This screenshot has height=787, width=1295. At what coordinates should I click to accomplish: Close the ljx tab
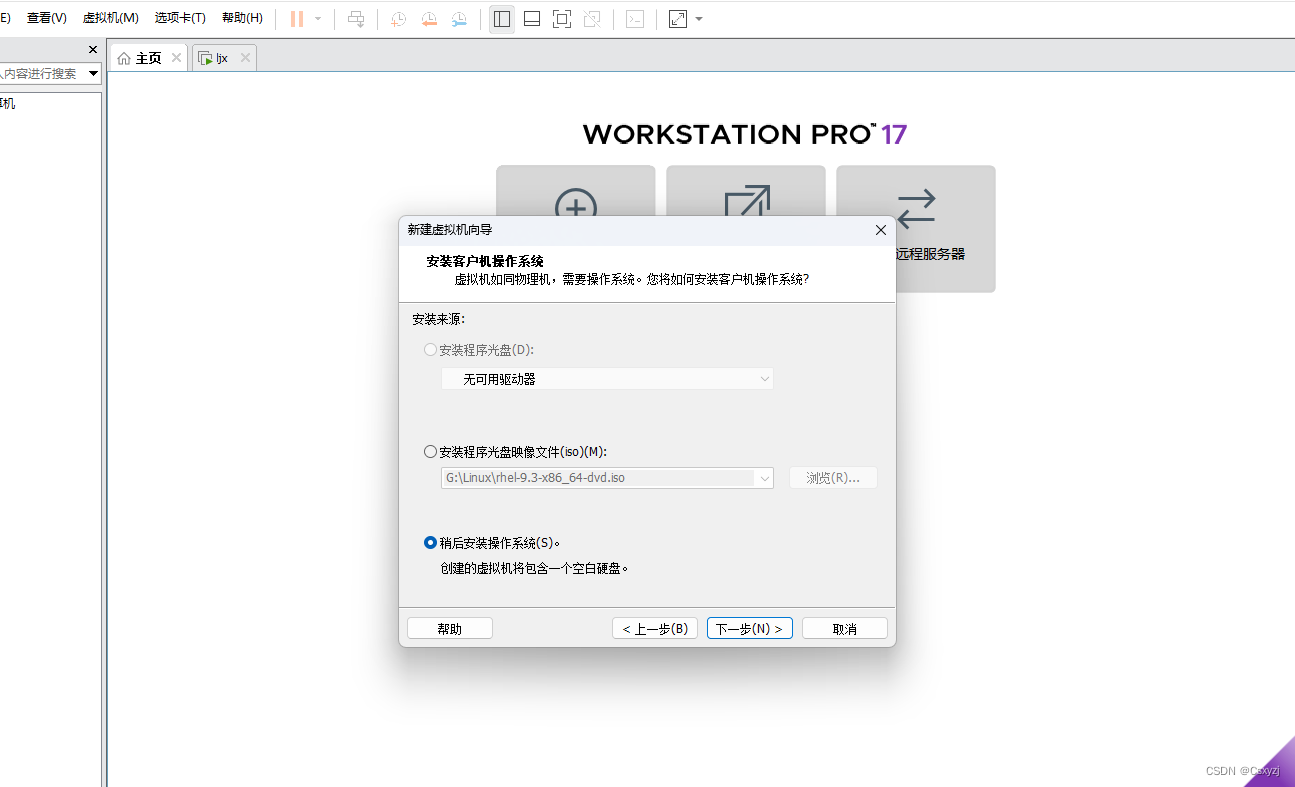point(245,58)
